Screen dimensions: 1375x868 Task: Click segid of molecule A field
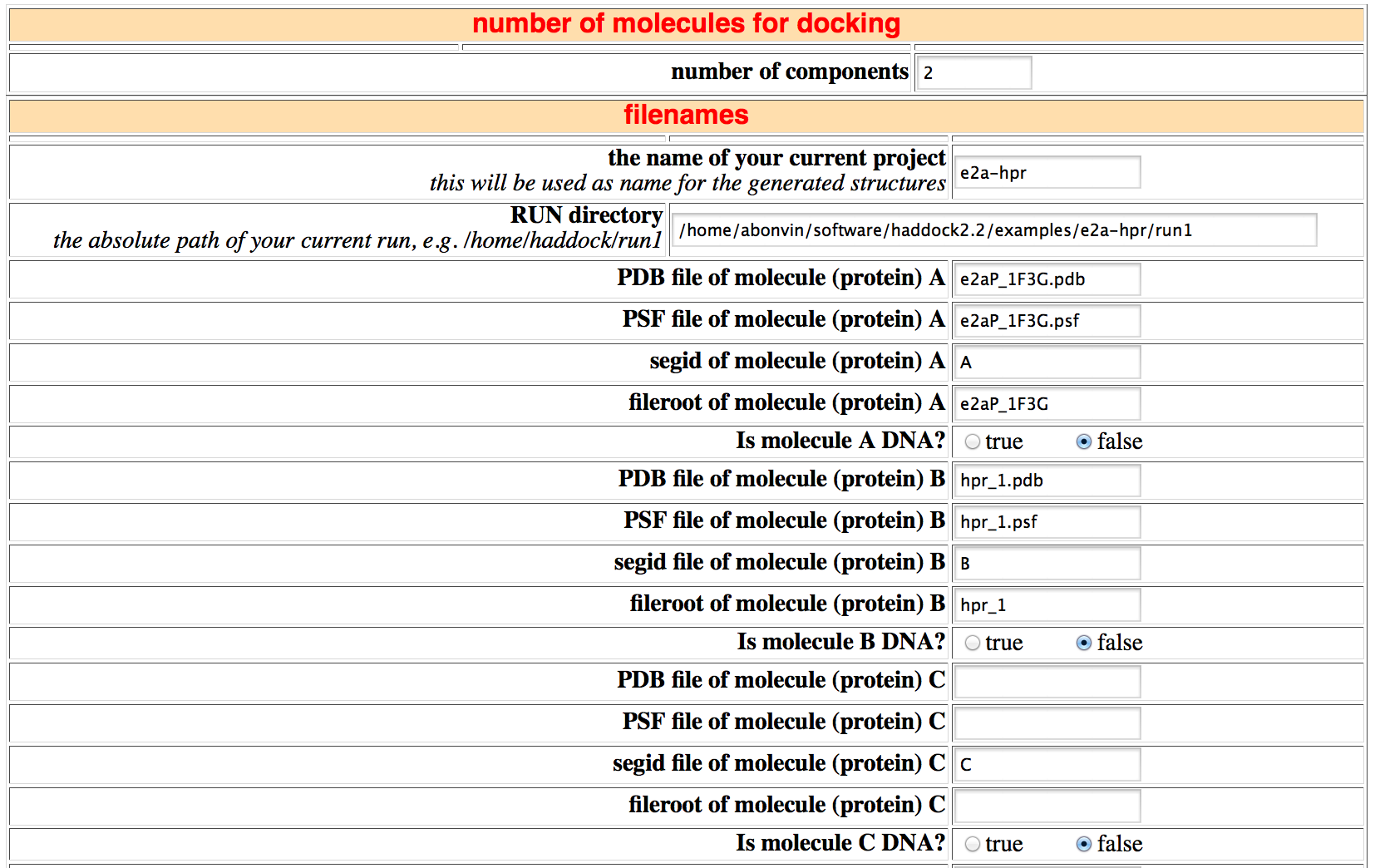point(1047,362)
